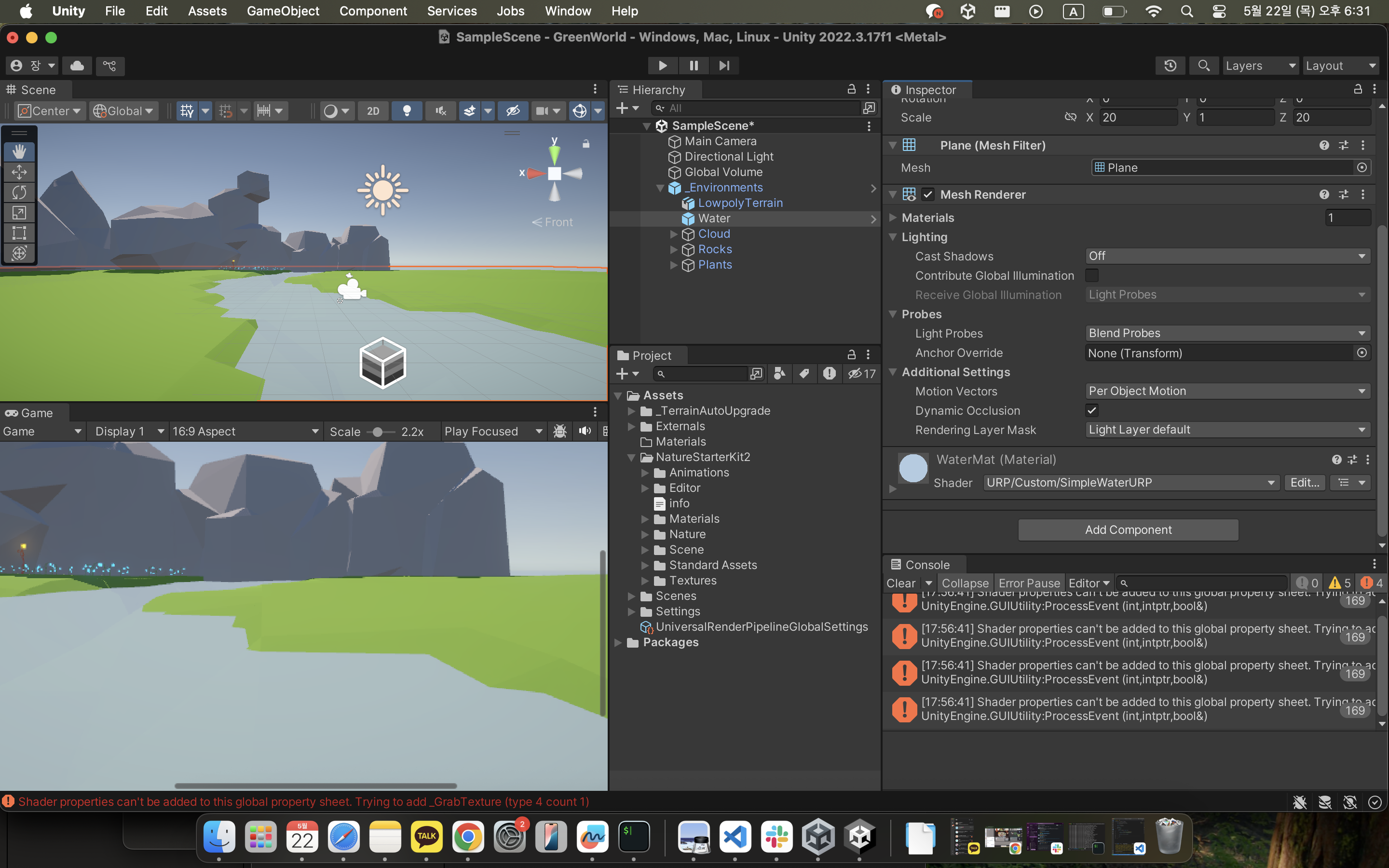Select the Rect tool in Scene toolbar
Viewport: 1389px width, 868px height.
pyautogui.click(x=19, y=233)
